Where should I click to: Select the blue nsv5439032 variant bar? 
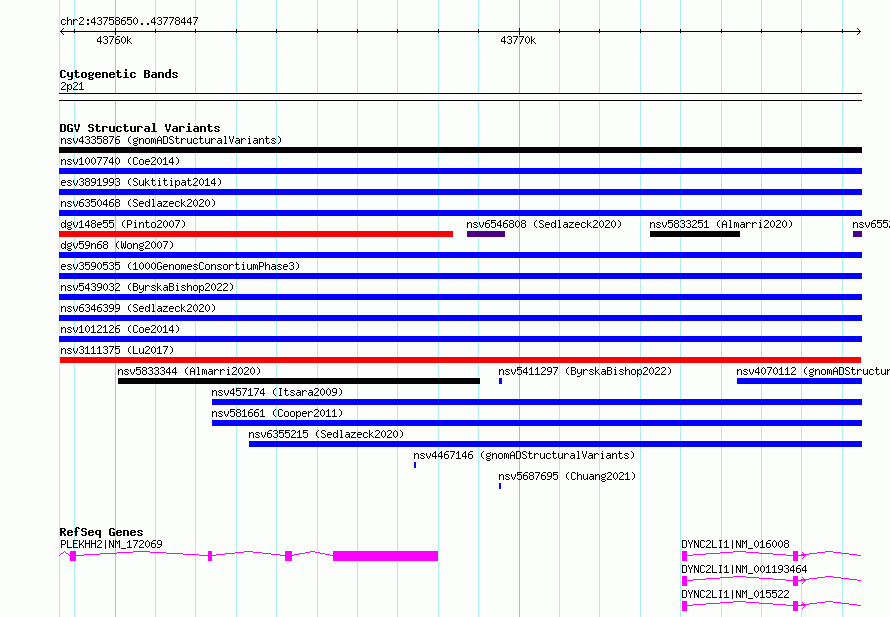pyautogui.click(x=460, y=297)
